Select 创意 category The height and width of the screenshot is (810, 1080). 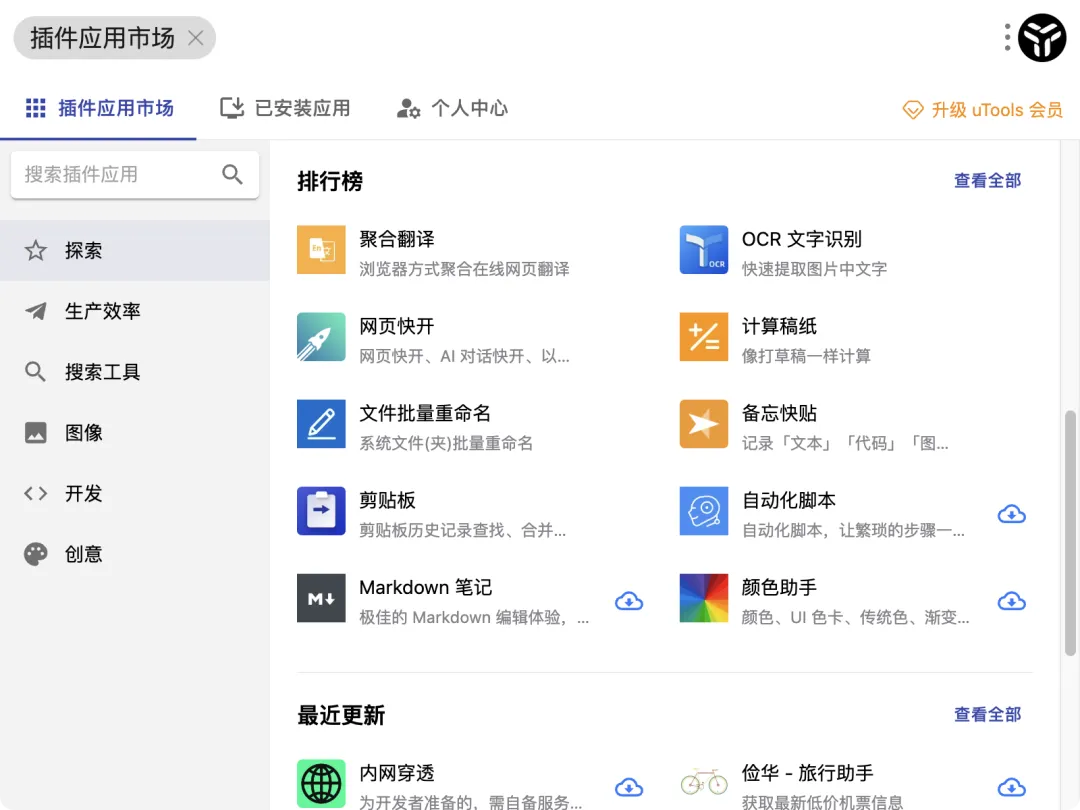(135, 554)
